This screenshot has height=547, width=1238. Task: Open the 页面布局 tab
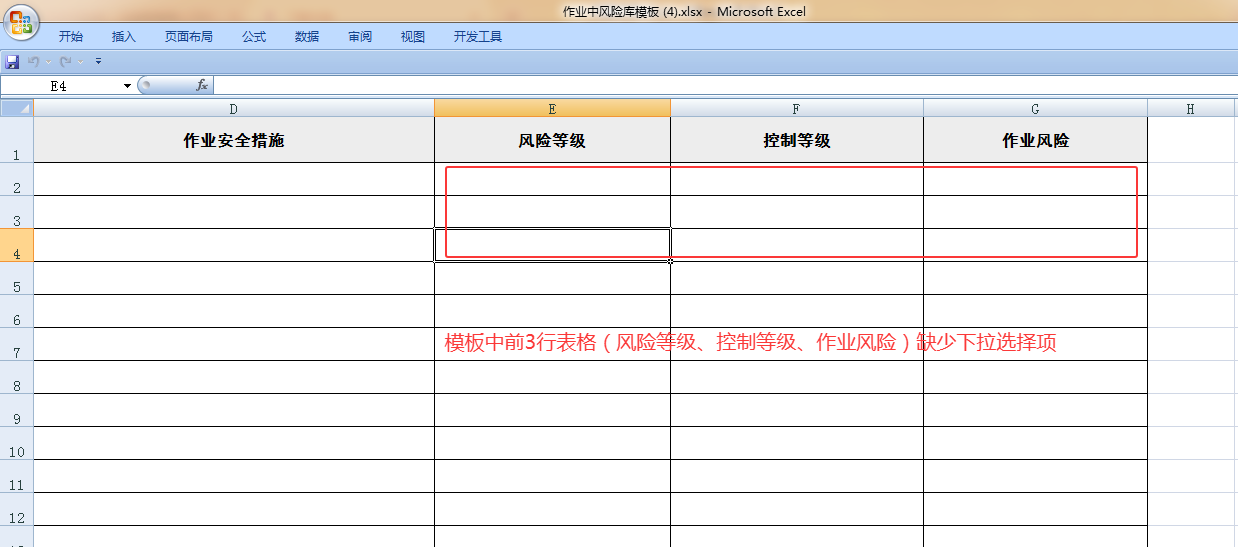(189, 37)
